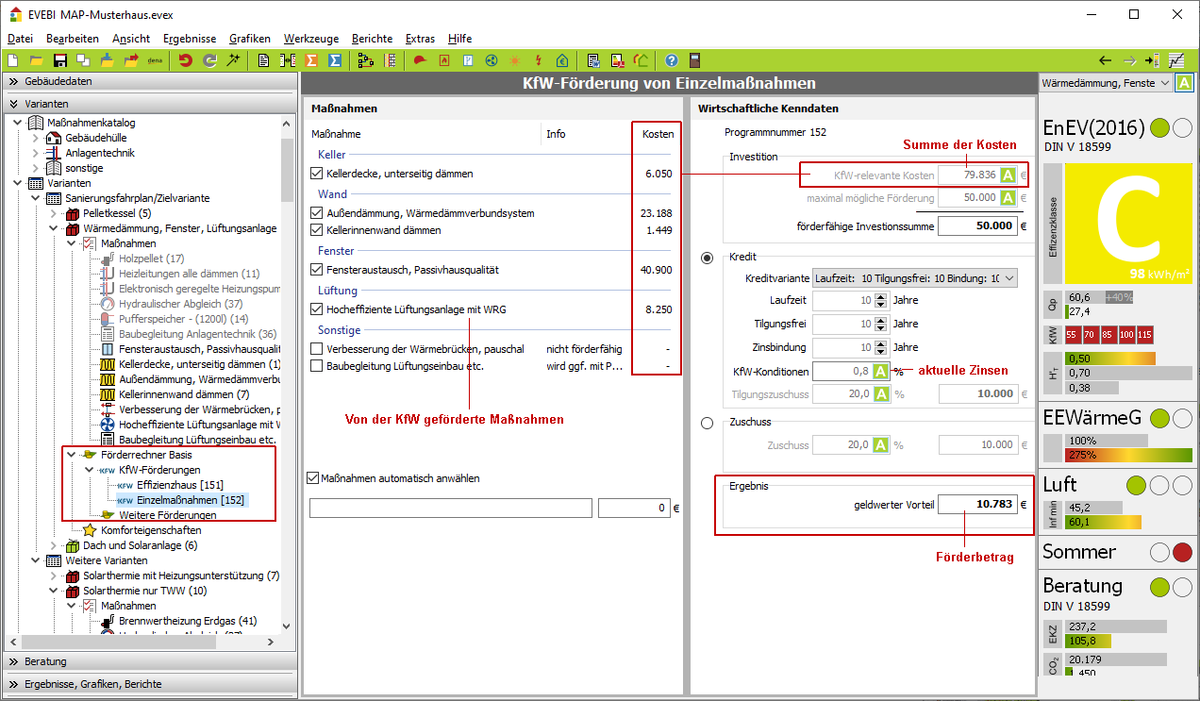Open the Ergebnisse menu

(189, 38)
